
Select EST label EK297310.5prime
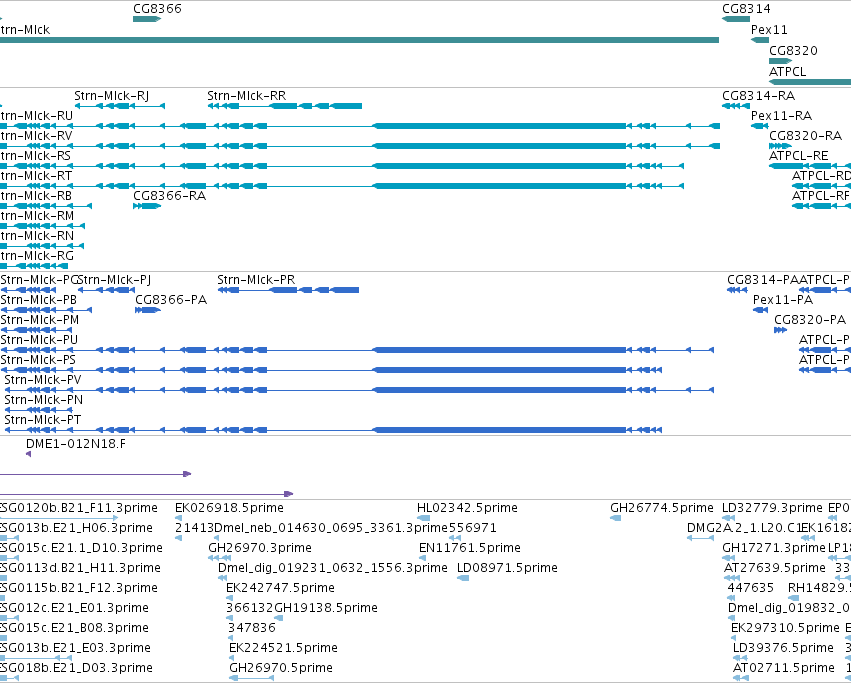click(x=785, y=628)
